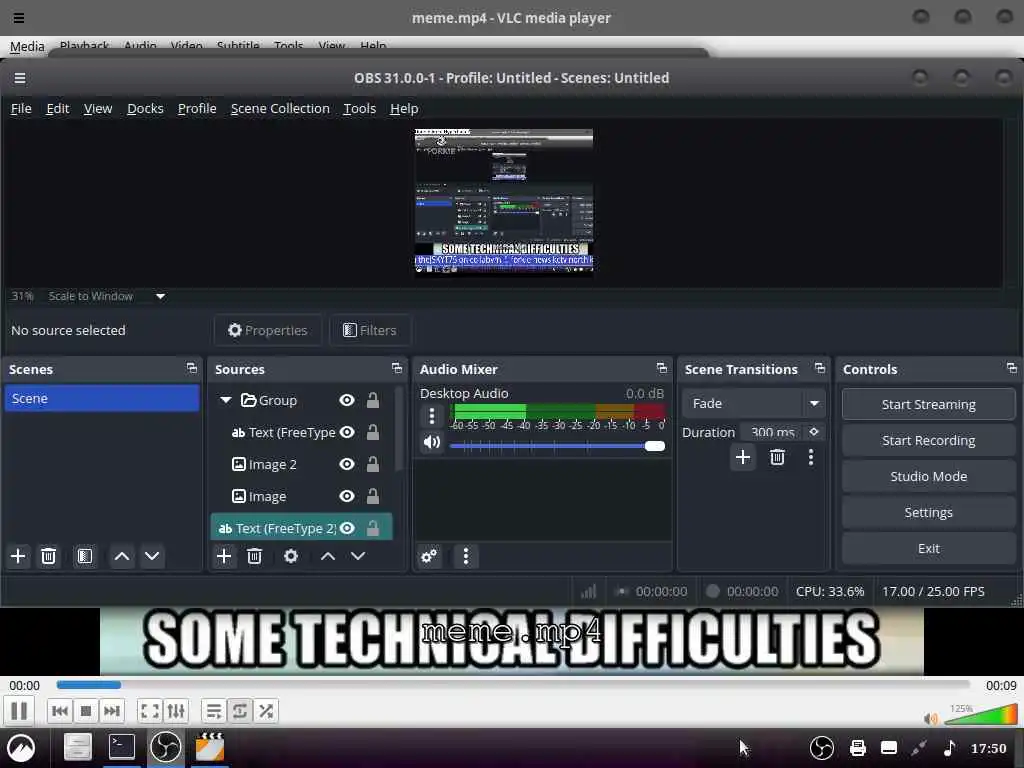The width and height of the screenshot is (1024, 768).
Task: Stop VLC playback
Action: pos(86,711)
